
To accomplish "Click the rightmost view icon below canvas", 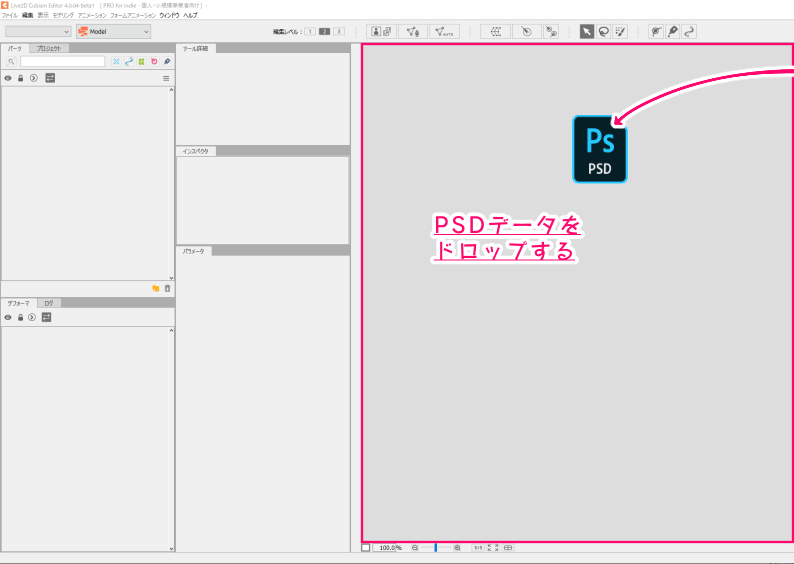I will point(508,548).
